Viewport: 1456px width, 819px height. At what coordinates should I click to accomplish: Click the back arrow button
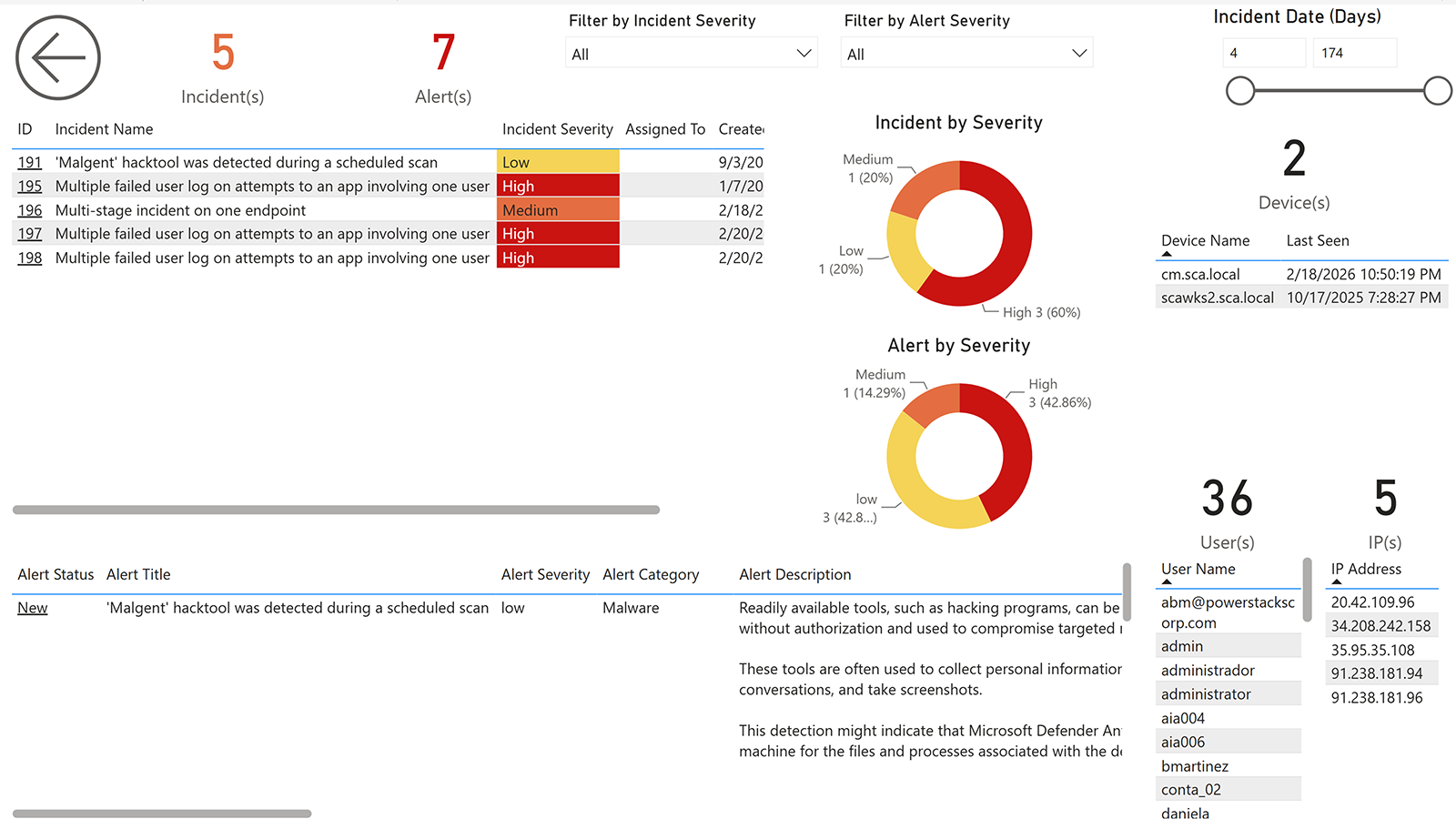pyautogui.click(x=58, y=57)
